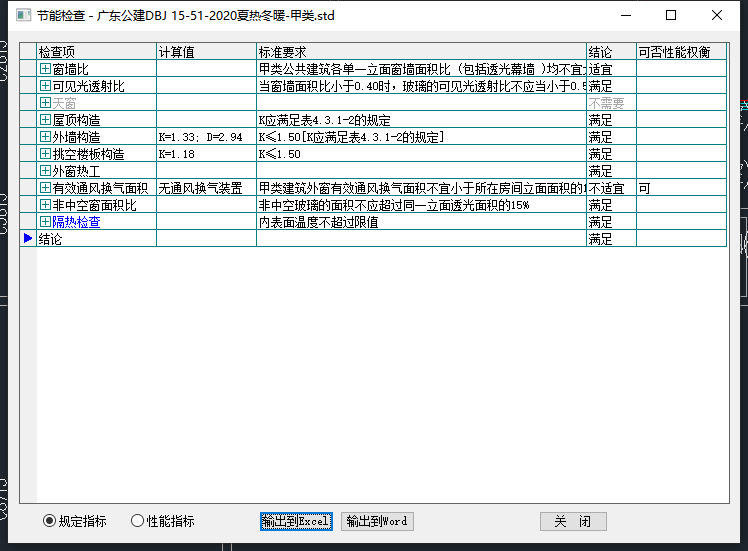Expand the 外墙构造 plus icon

45,137
